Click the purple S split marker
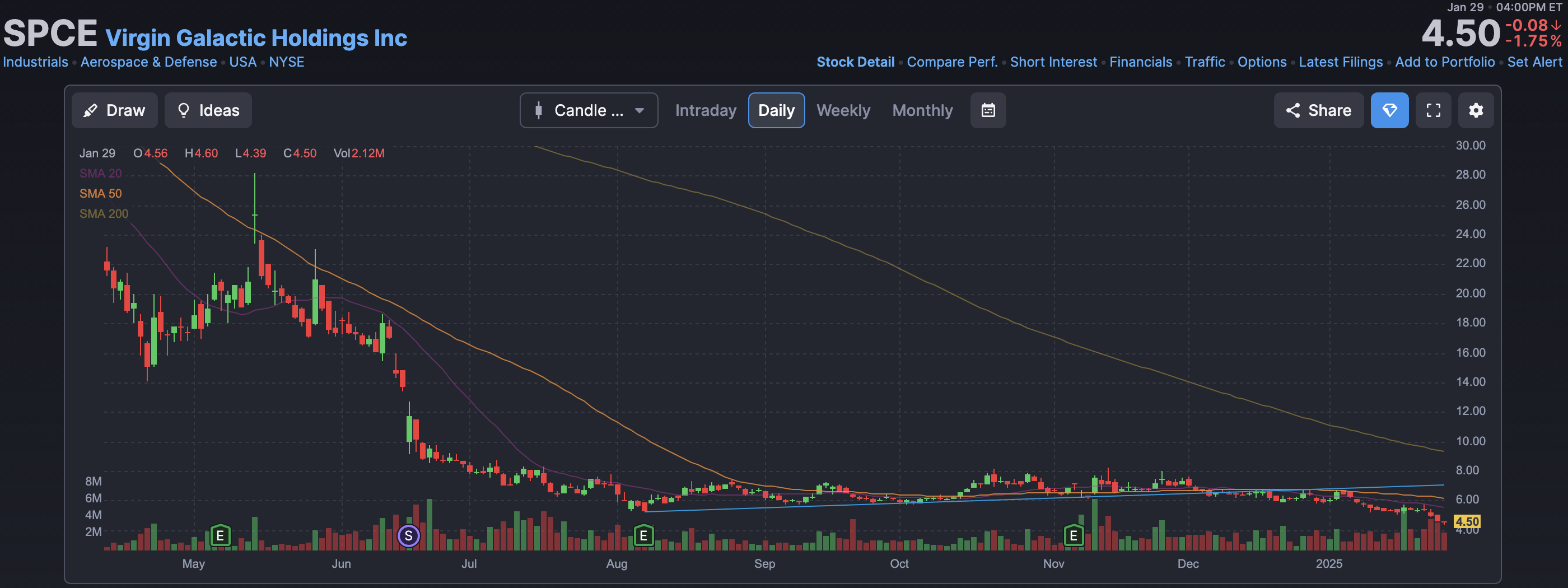 (x=408, y=536)
